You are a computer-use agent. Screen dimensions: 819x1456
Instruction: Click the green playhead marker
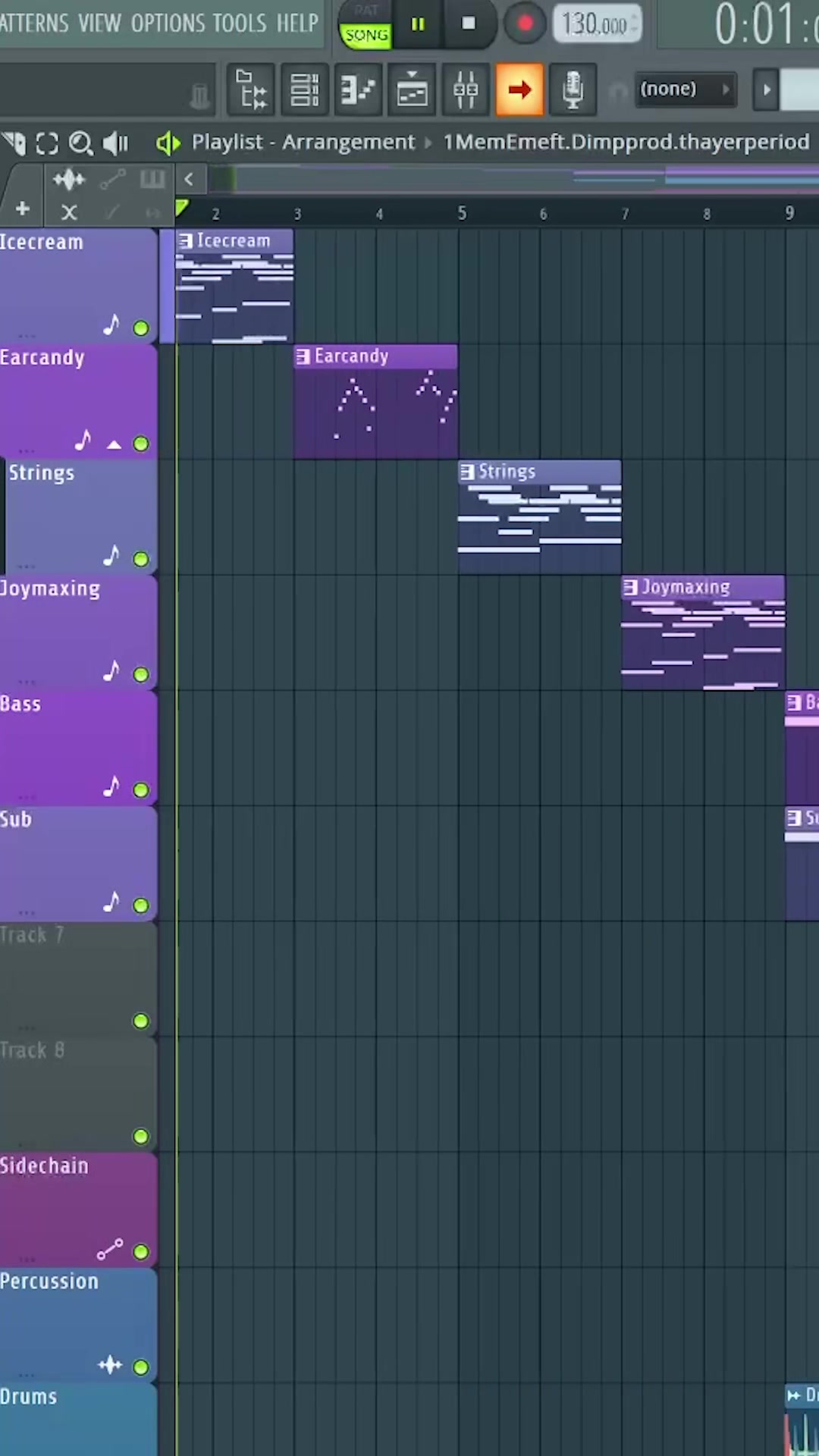182,208
